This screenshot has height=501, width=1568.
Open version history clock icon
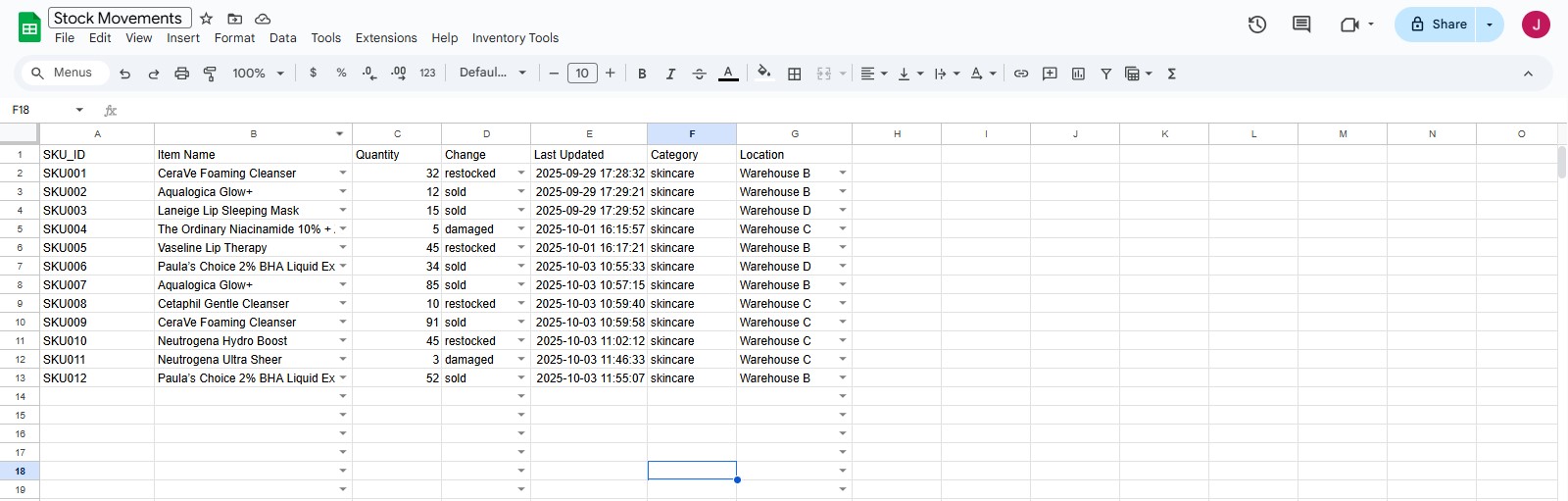tap(1257, 25)
